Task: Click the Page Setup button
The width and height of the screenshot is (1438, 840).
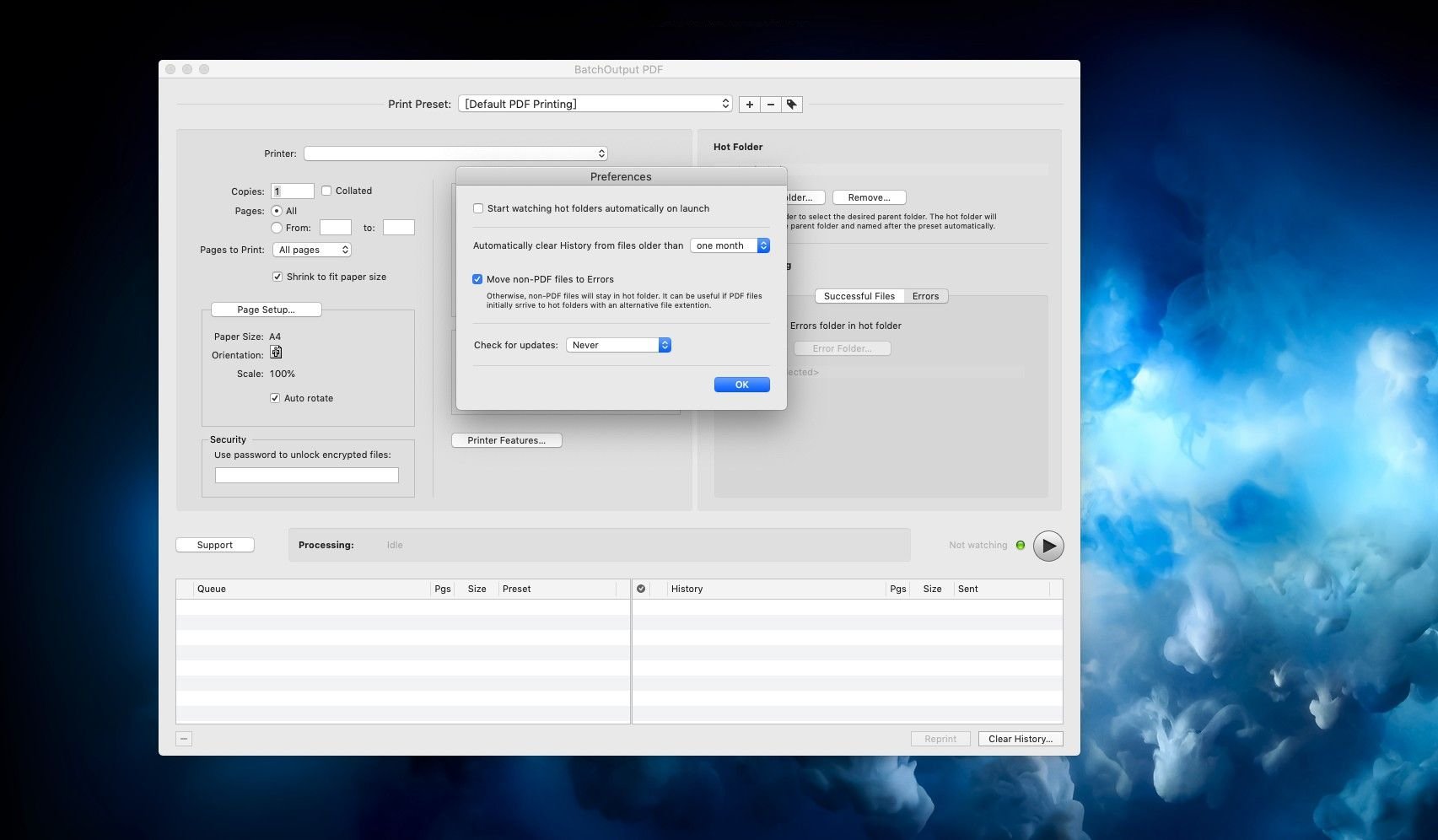Action: (x=267, y=310)
